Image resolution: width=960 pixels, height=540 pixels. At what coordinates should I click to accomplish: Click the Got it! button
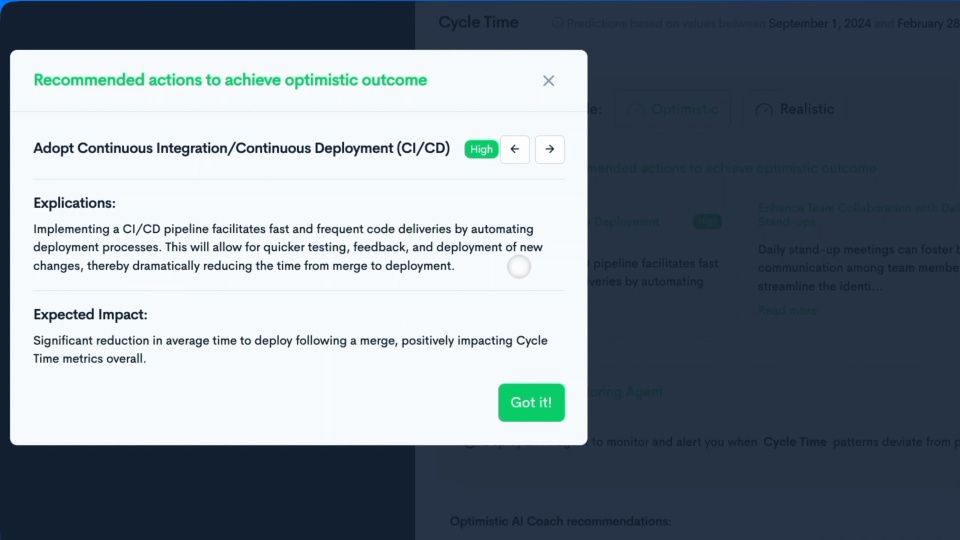531,402
